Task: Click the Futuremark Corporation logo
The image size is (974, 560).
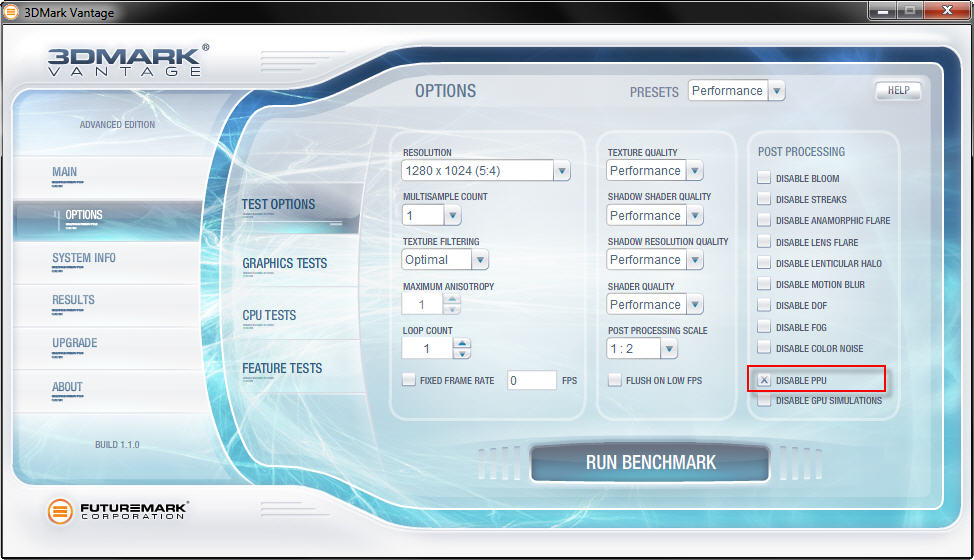Action: coord(118,511)
